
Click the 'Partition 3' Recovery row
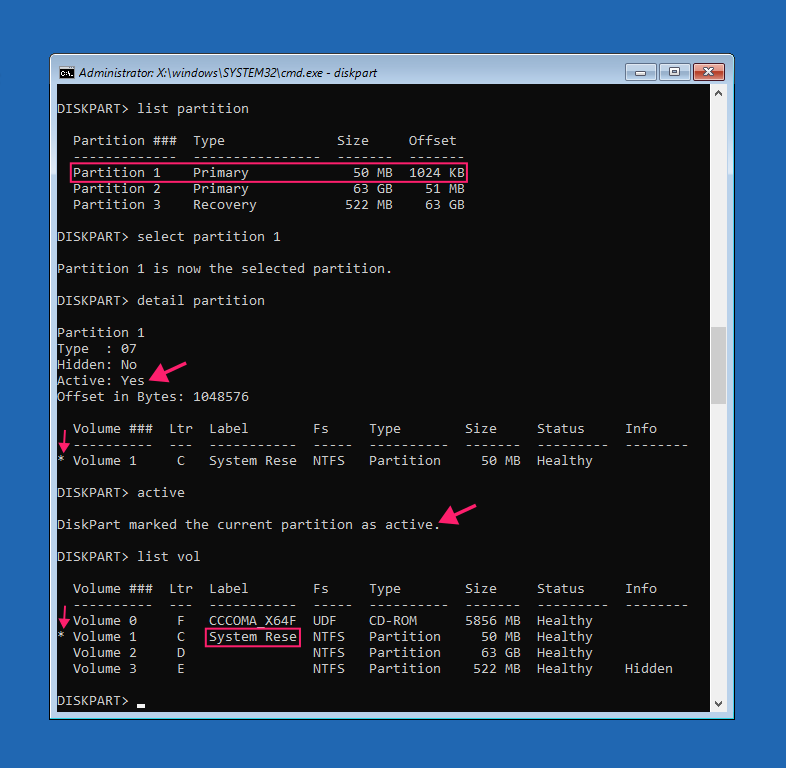(x=269, y=205)
